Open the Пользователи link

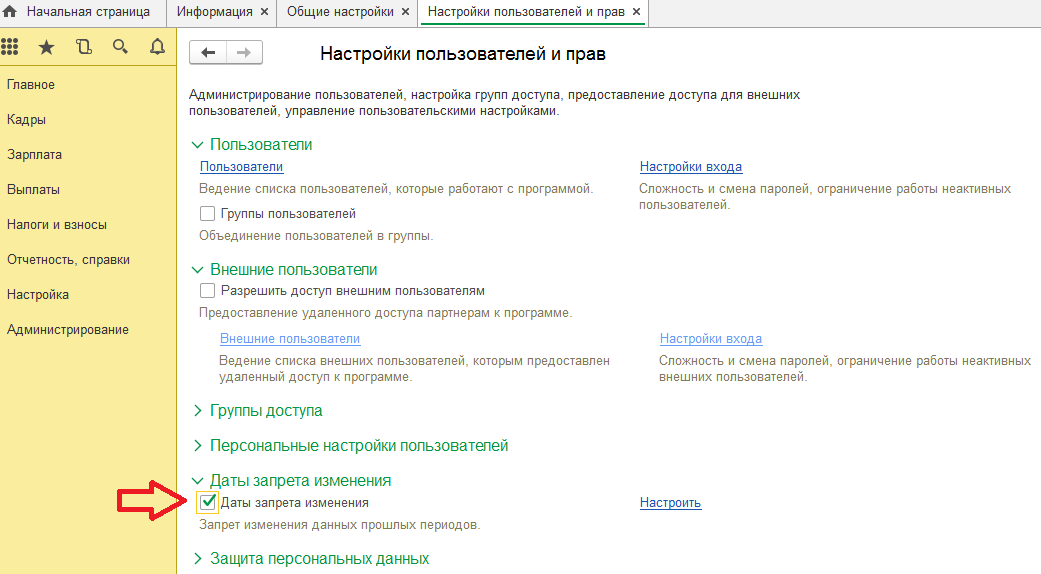pyautogui.click(x=242, y=167)
